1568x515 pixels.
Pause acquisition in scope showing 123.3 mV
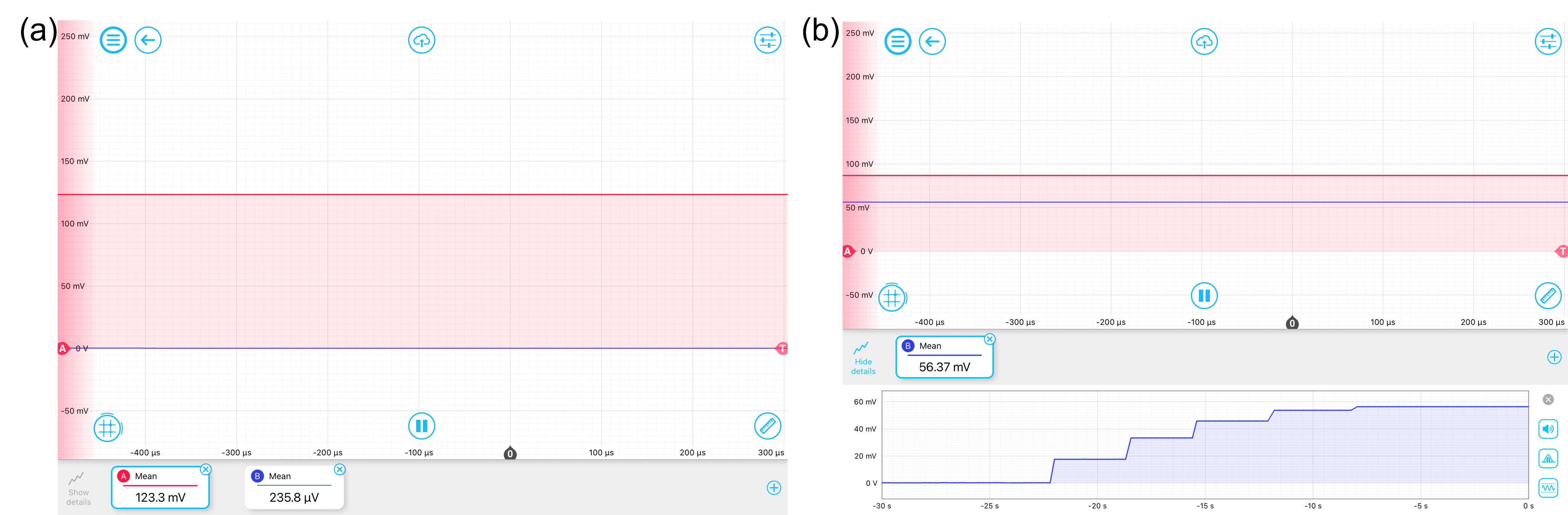tap(421, 426)
